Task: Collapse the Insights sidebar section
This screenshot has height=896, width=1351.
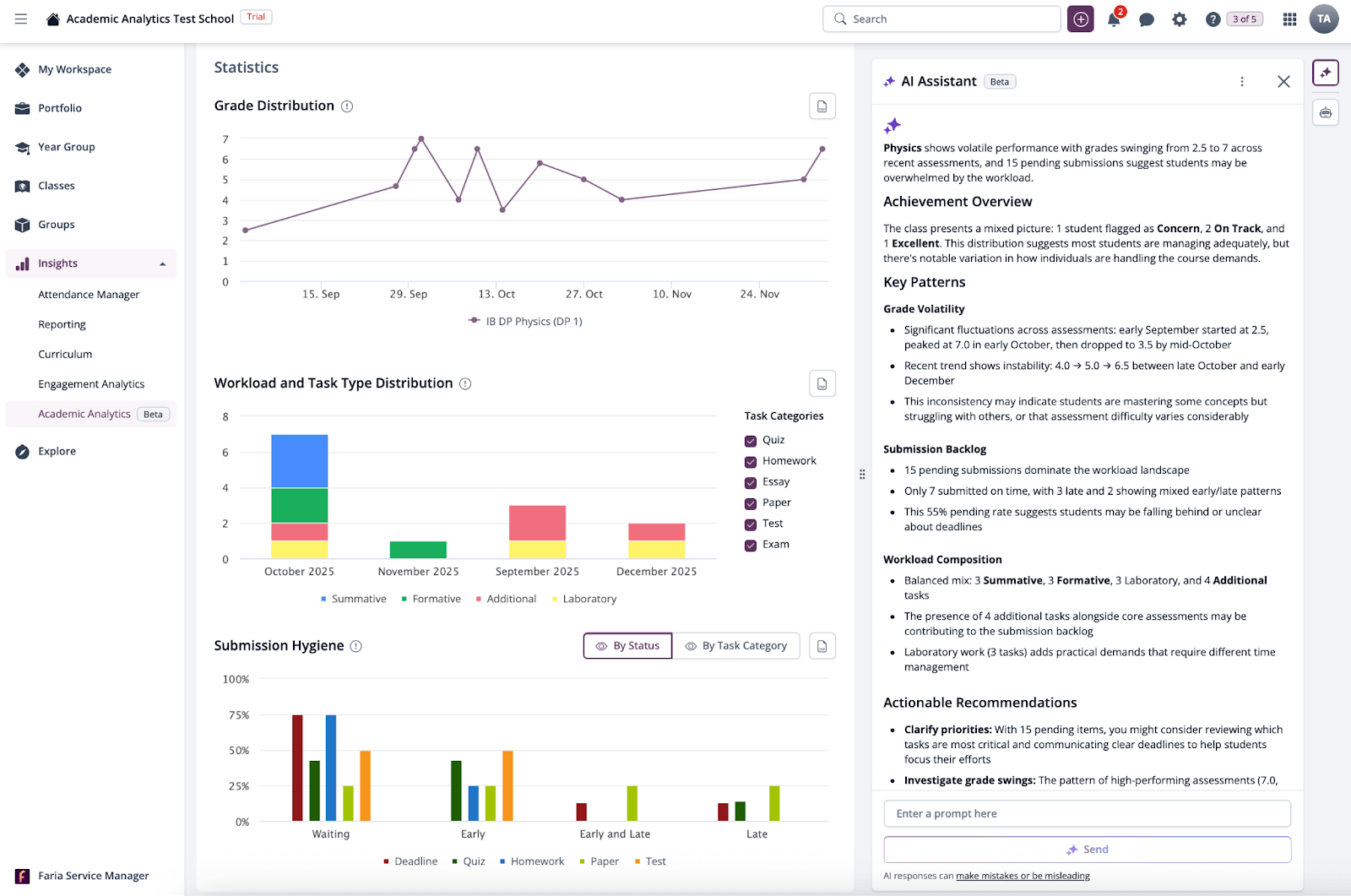Action: click(x=162, y=264)
